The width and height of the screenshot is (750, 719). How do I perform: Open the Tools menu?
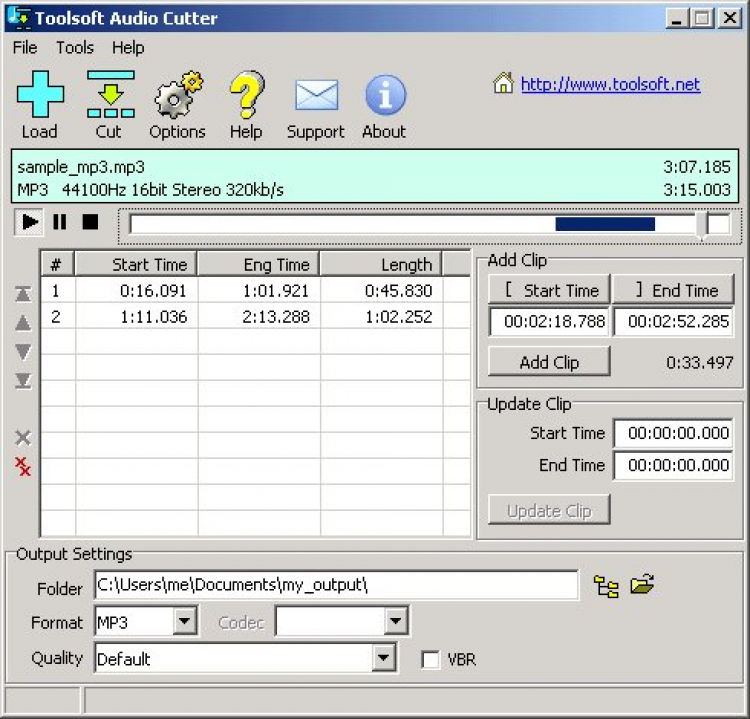75,48
